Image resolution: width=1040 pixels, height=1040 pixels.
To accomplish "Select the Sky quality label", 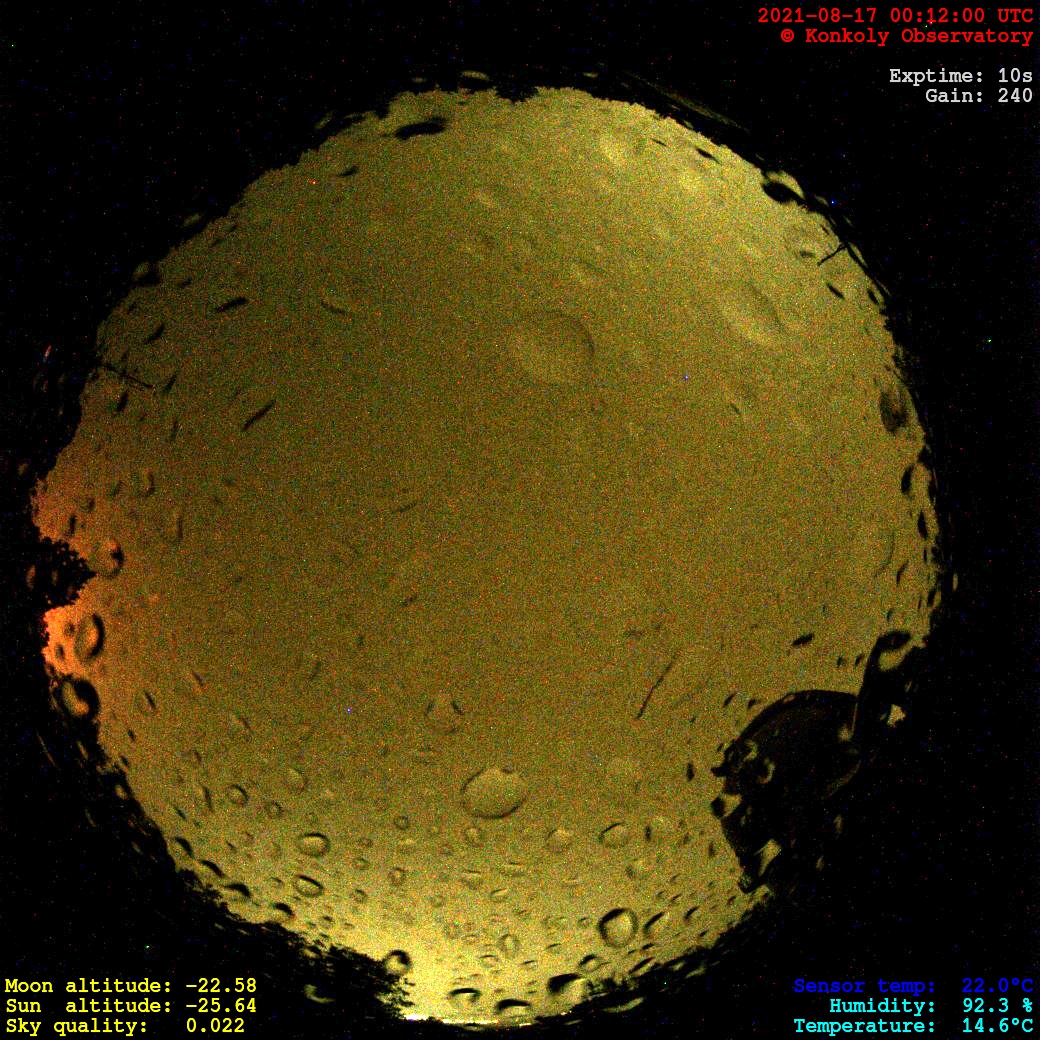I will point(76,1026).
